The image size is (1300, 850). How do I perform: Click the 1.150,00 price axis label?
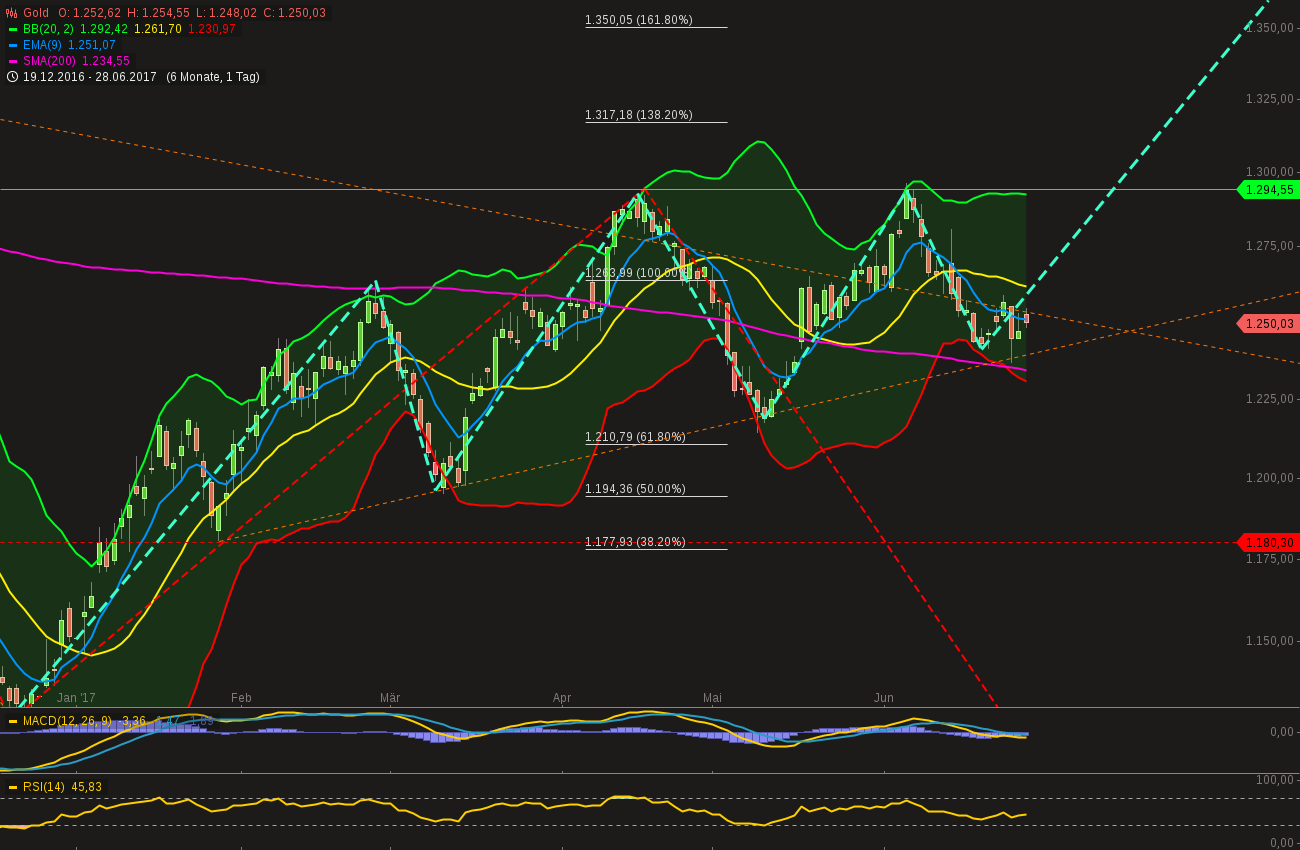(1270, 641)
